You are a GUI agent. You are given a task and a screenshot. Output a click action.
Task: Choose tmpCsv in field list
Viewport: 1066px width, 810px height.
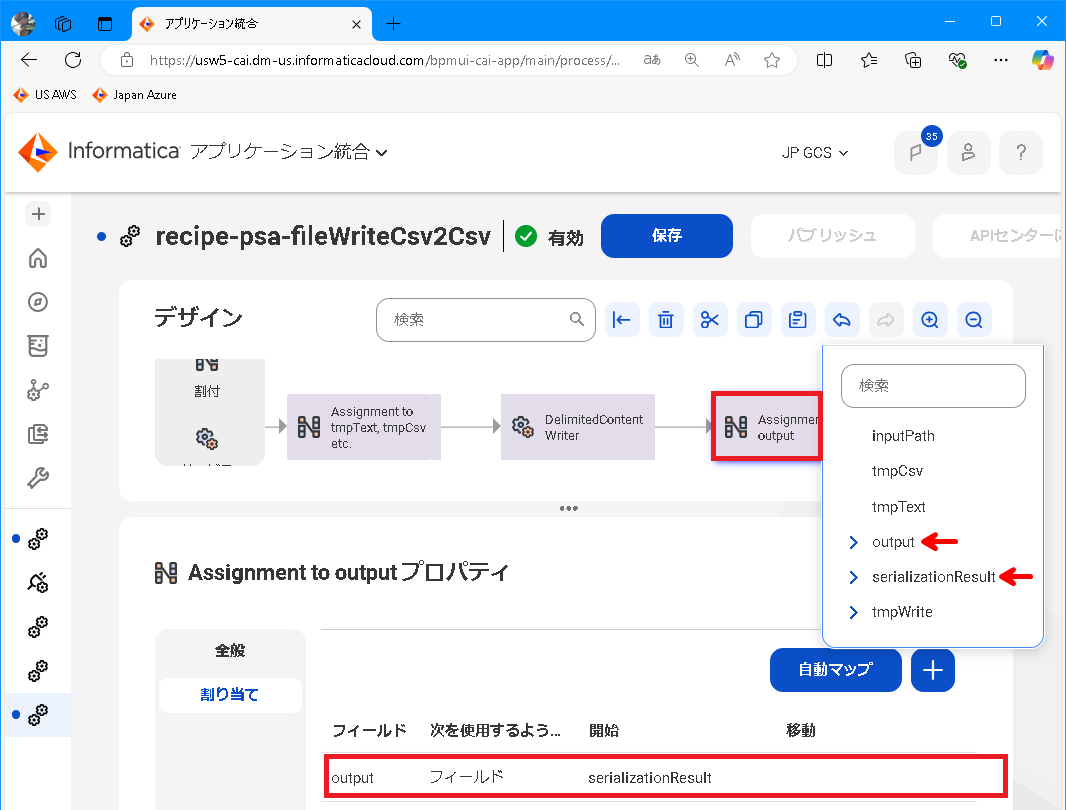pyautogui.click(x=897, y=471)
